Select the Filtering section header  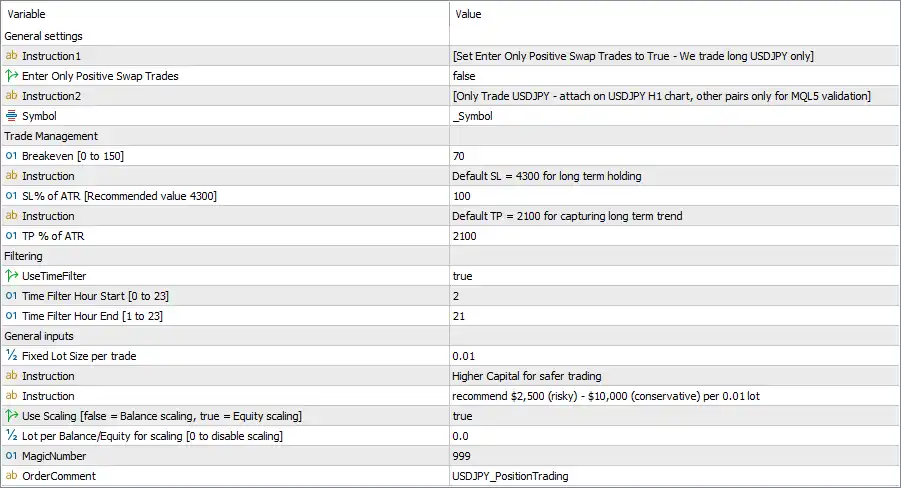[24, 256]
